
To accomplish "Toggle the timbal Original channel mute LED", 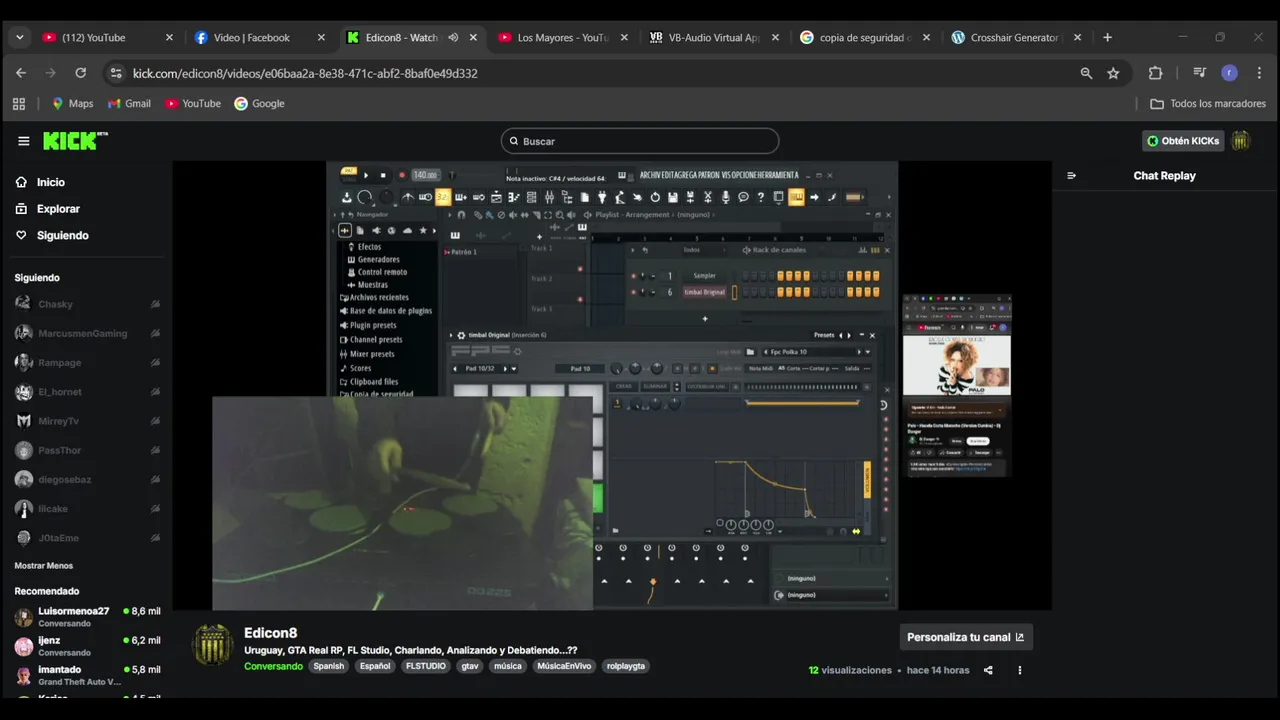I will click(633, 292).
